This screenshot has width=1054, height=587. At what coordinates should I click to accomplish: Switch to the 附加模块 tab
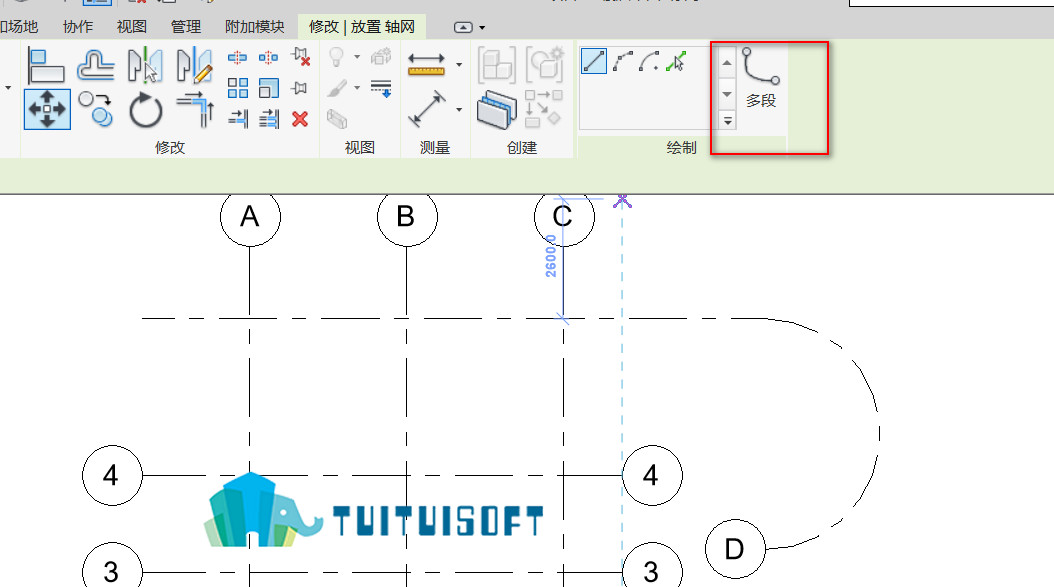(x=255, y=27)
